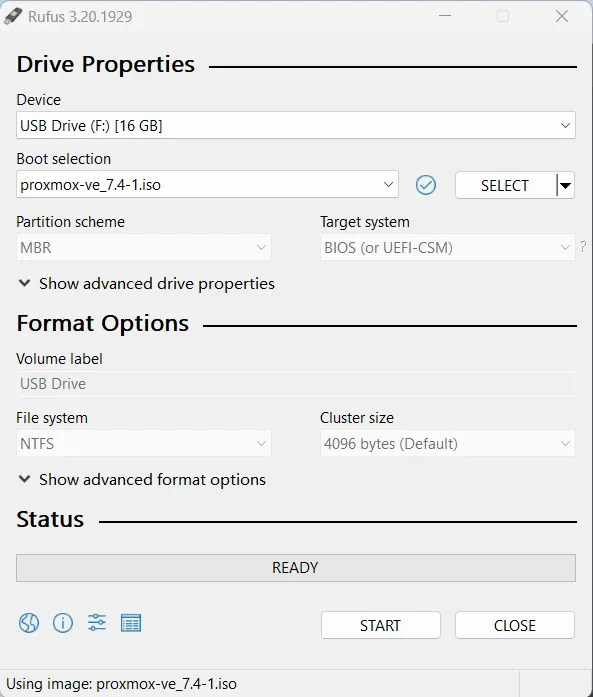Viewport: 593px width, 697px height.
Task: Open application settings sliders icon
Action: (x=96, y=622)
